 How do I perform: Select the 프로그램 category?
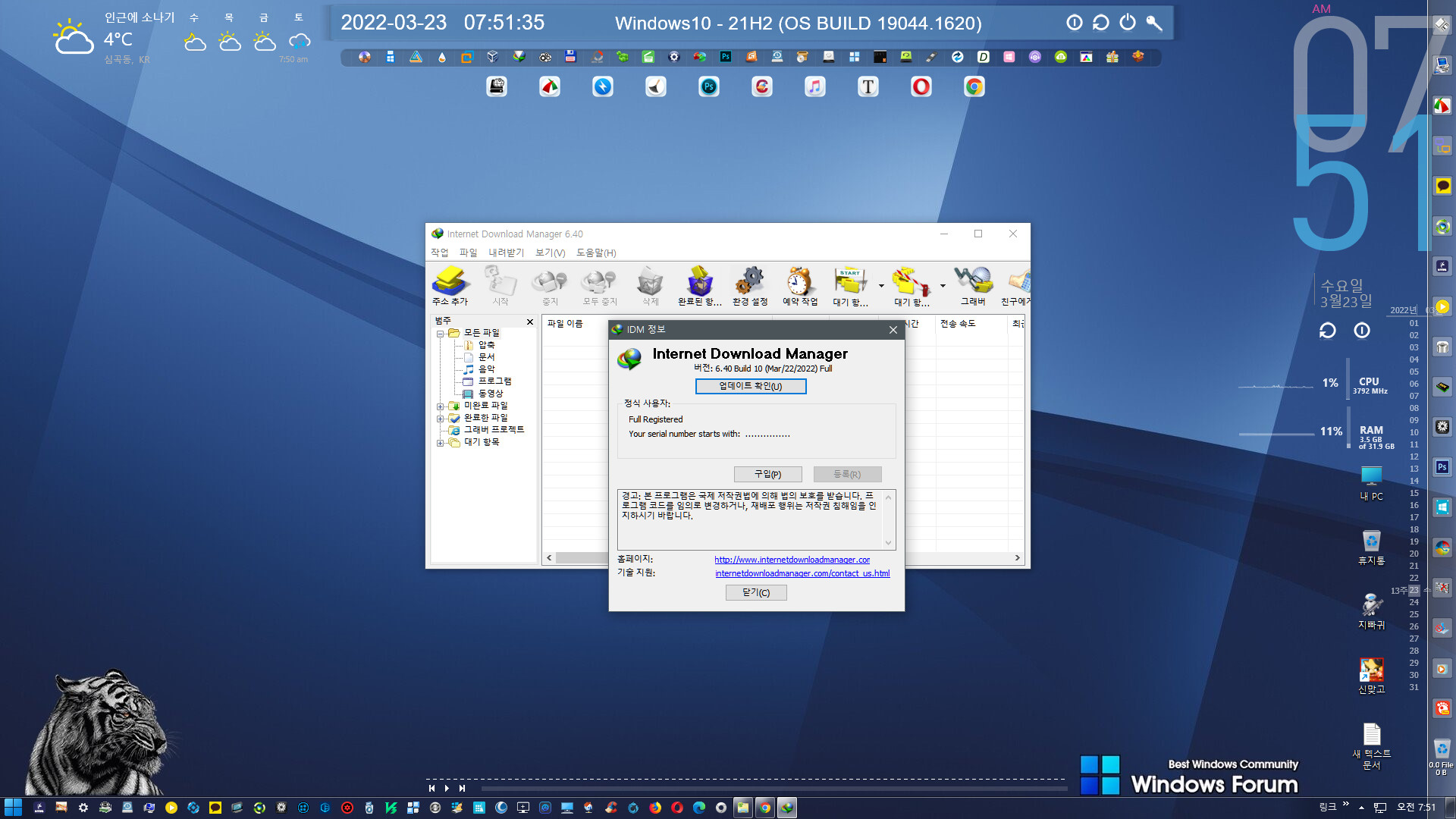(x=494, y=381)
